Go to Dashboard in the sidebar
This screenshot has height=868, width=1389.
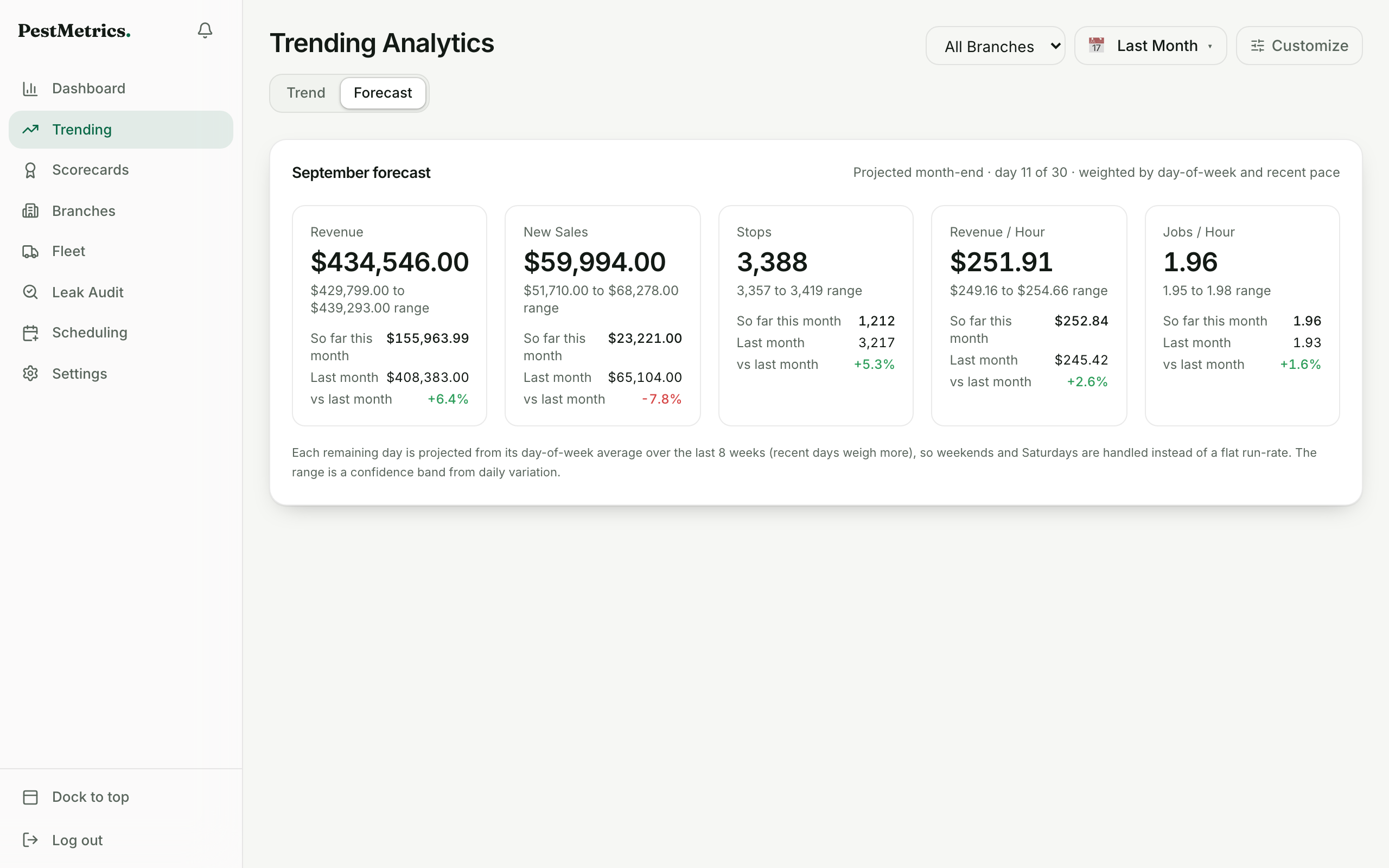click(121, 88)
